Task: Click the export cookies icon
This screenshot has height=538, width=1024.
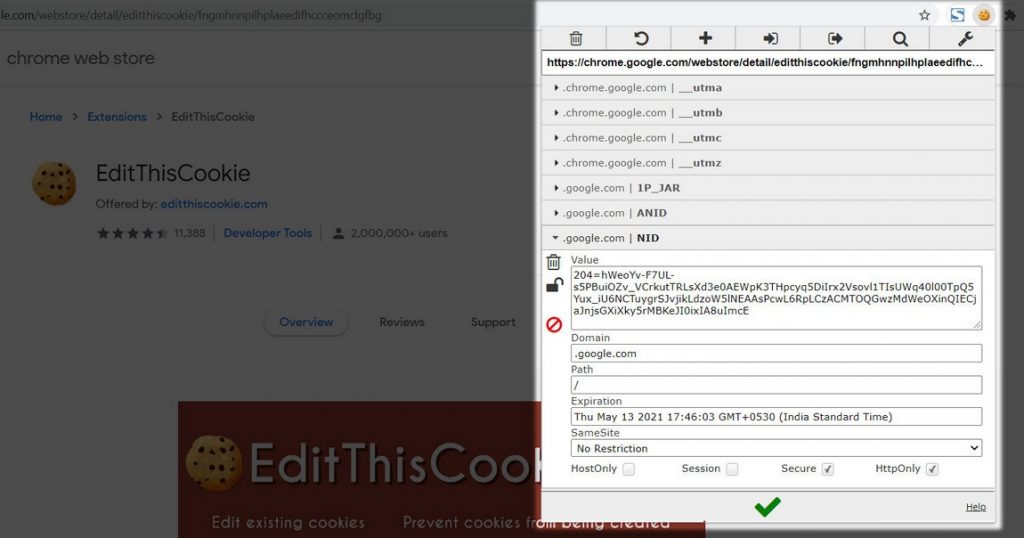Action: pyautogui.click(x=835, y=38)
